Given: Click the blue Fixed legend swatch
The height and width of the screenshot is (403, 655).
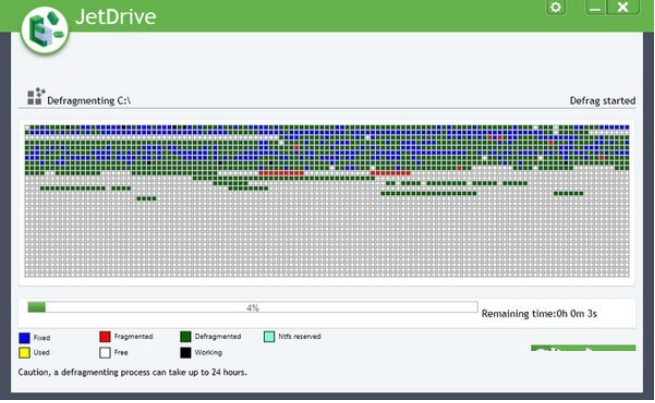Looking at the screenshot, I should 25,338.
